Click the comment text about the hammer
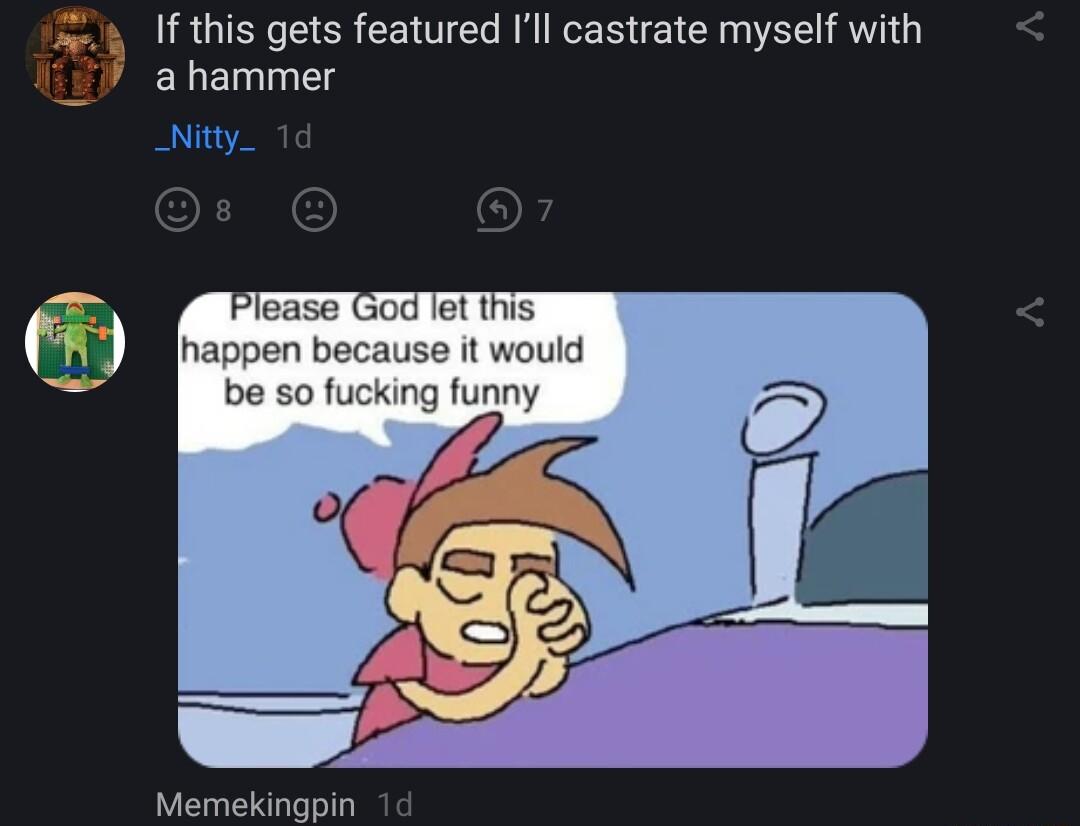The height and width of the screenshot is (826, 1080). 538,52
